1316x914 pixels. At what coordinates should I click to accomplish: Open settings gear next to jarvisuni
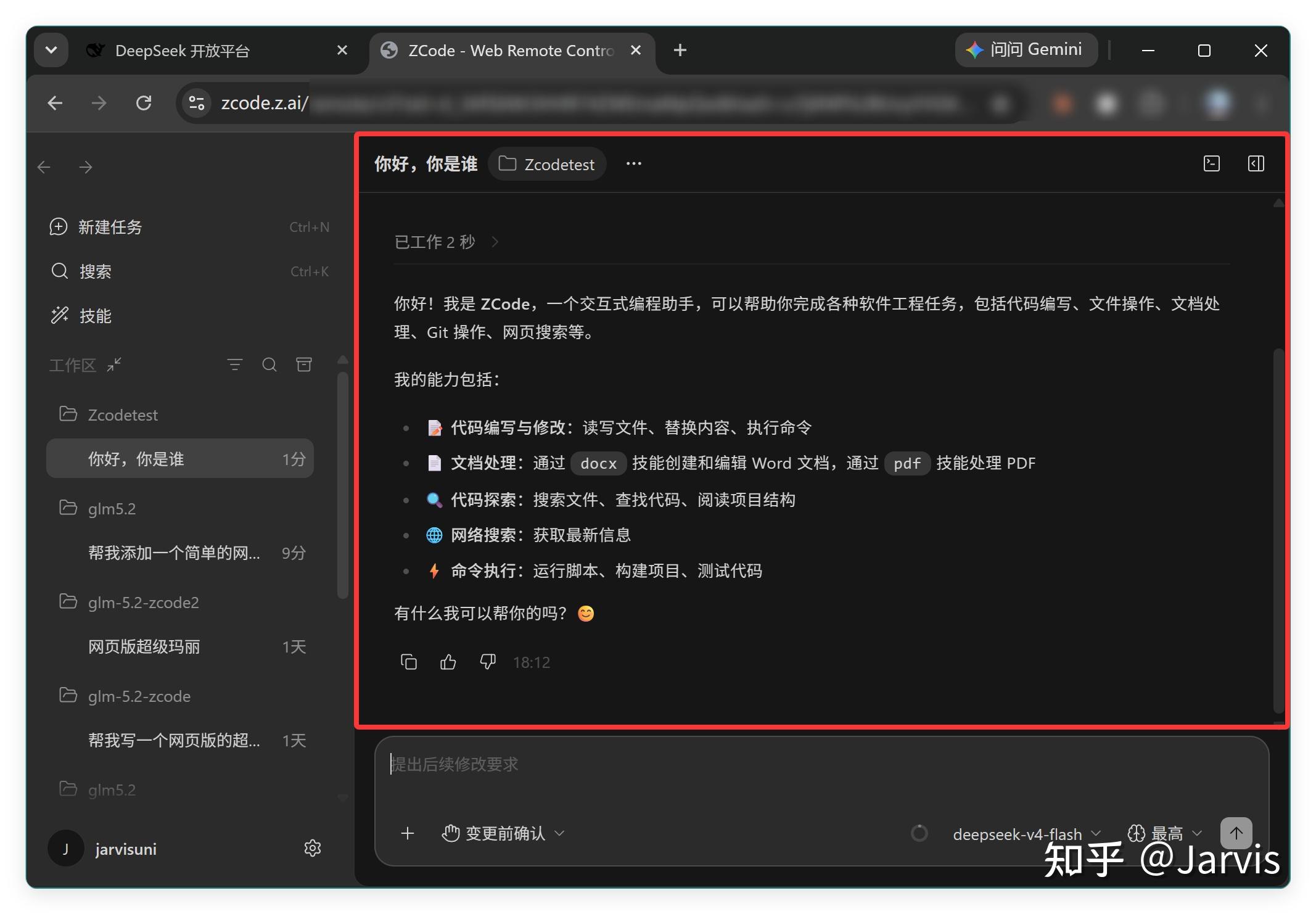pos(313,849)
